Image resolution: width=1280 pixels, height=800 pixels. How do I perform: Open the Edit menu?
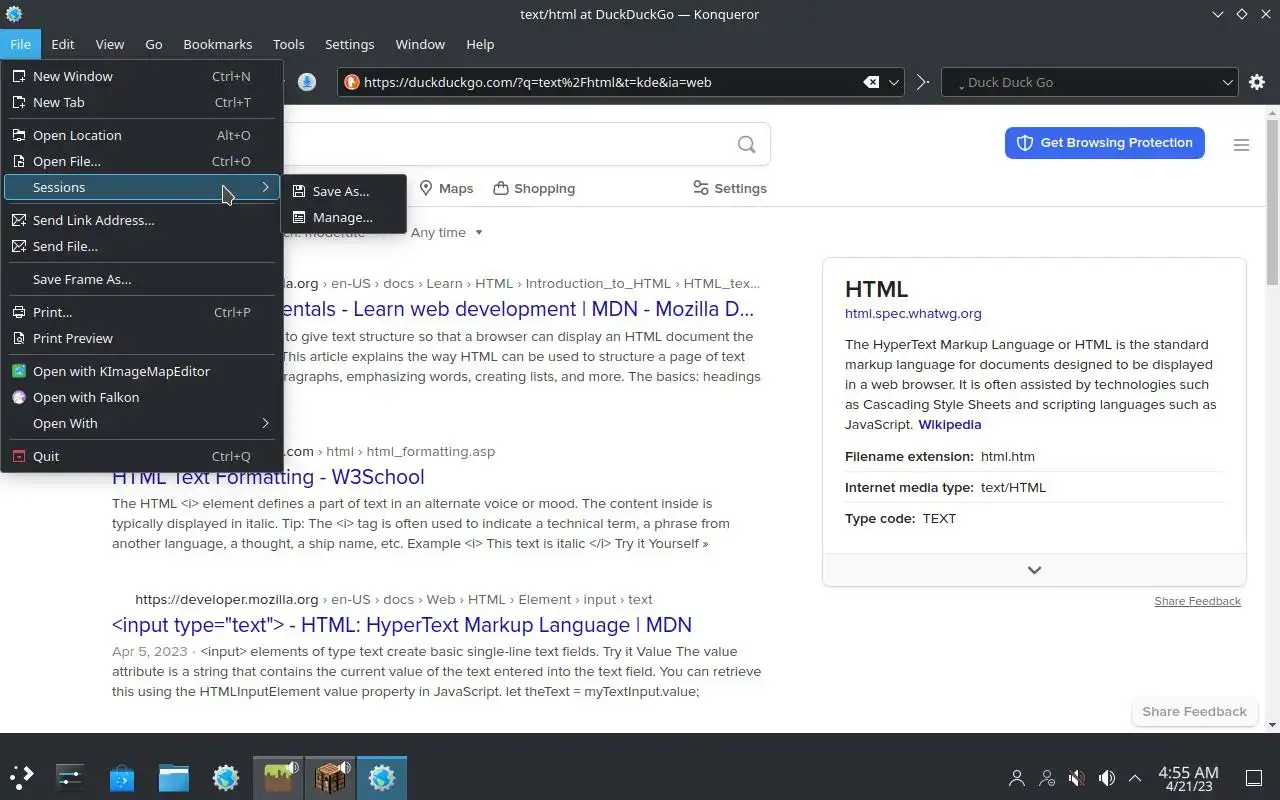coord(63,44)
